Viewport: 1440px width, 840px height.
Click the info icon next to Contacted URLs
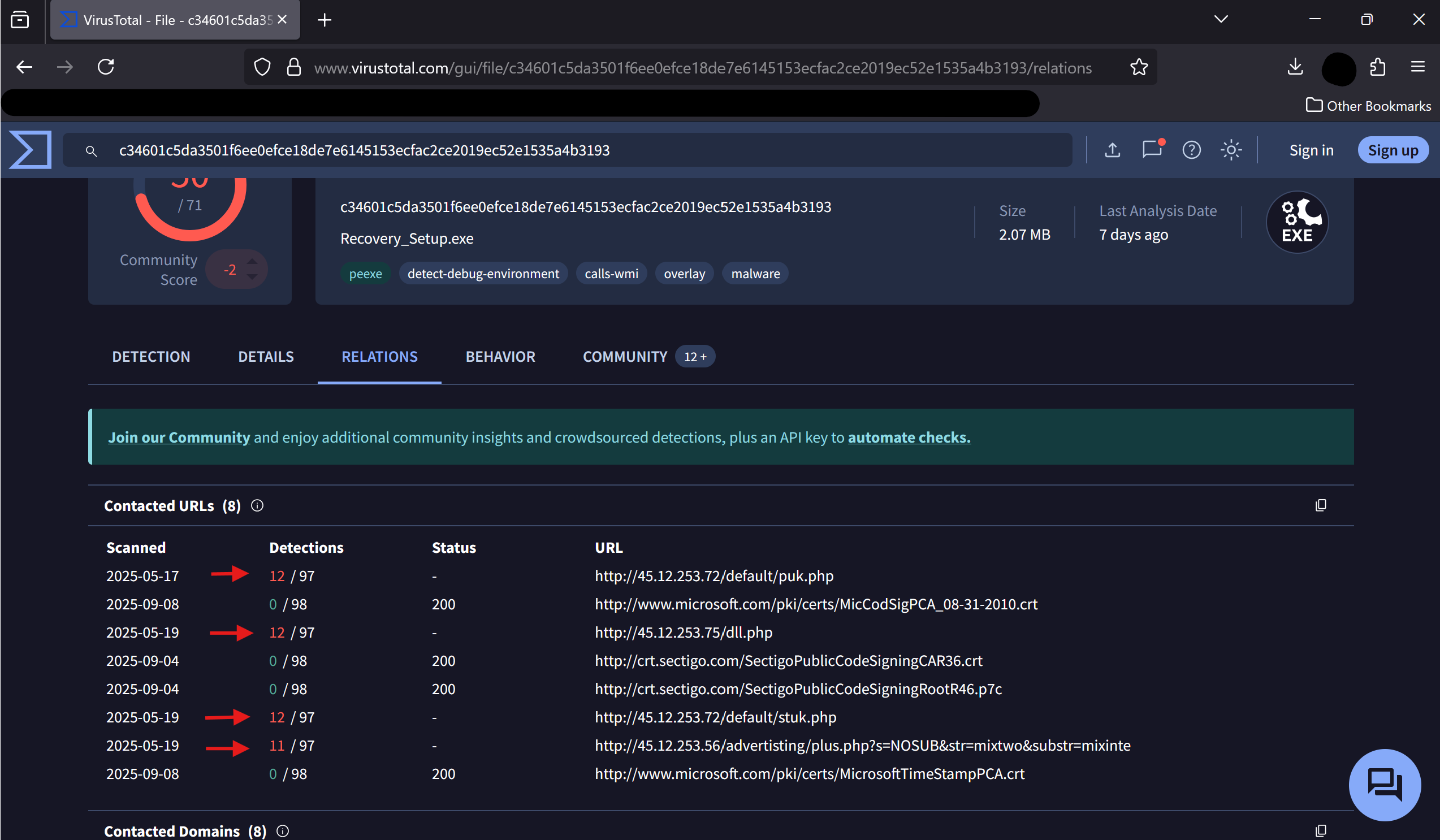(x=257, y=505)
